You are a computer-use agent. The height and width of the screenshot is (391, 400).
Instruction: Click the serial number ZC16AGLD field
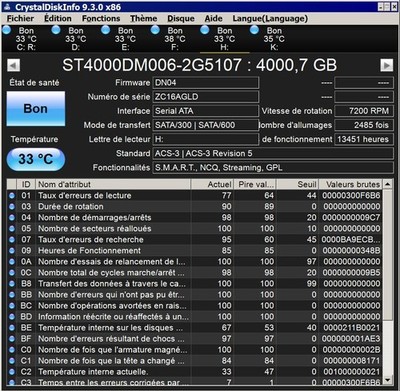[206, 97]
